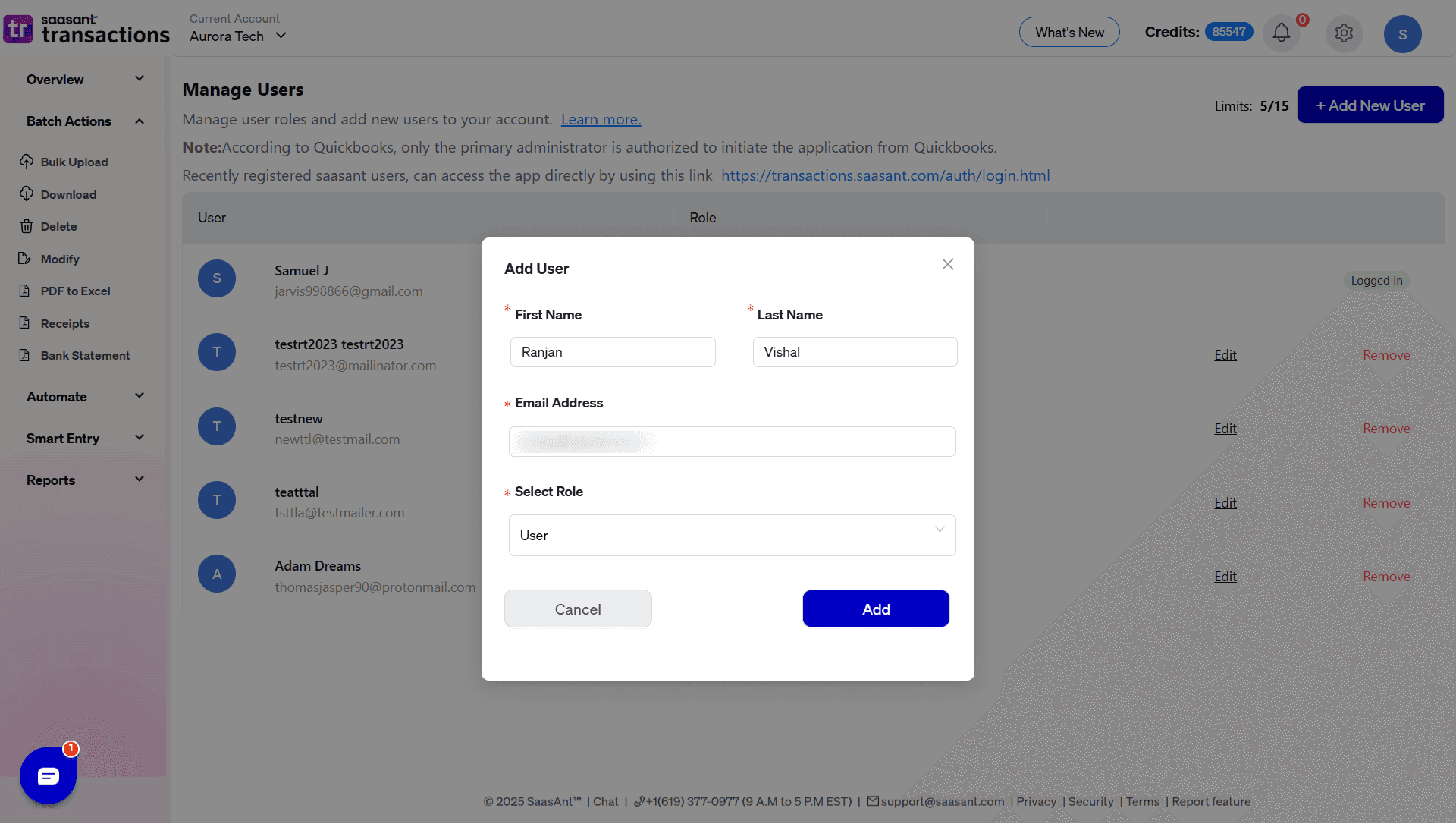The height and width of the screenshot is (824, 1456).
Task: Select the Smart Entry menu item
Action: coord(83,438)
